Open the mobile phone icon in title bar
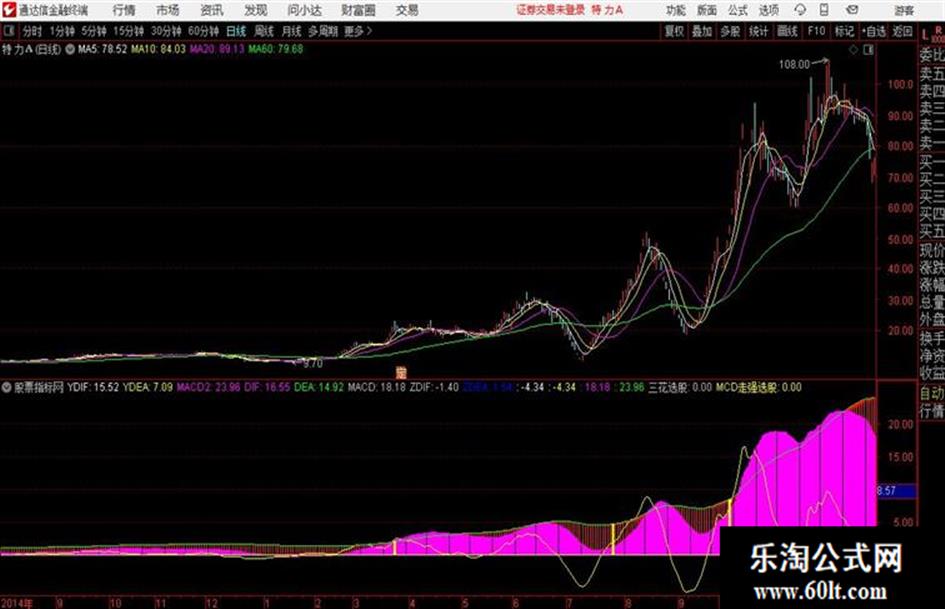The height and width of the screenshot is (609, 945). [824, 10]
